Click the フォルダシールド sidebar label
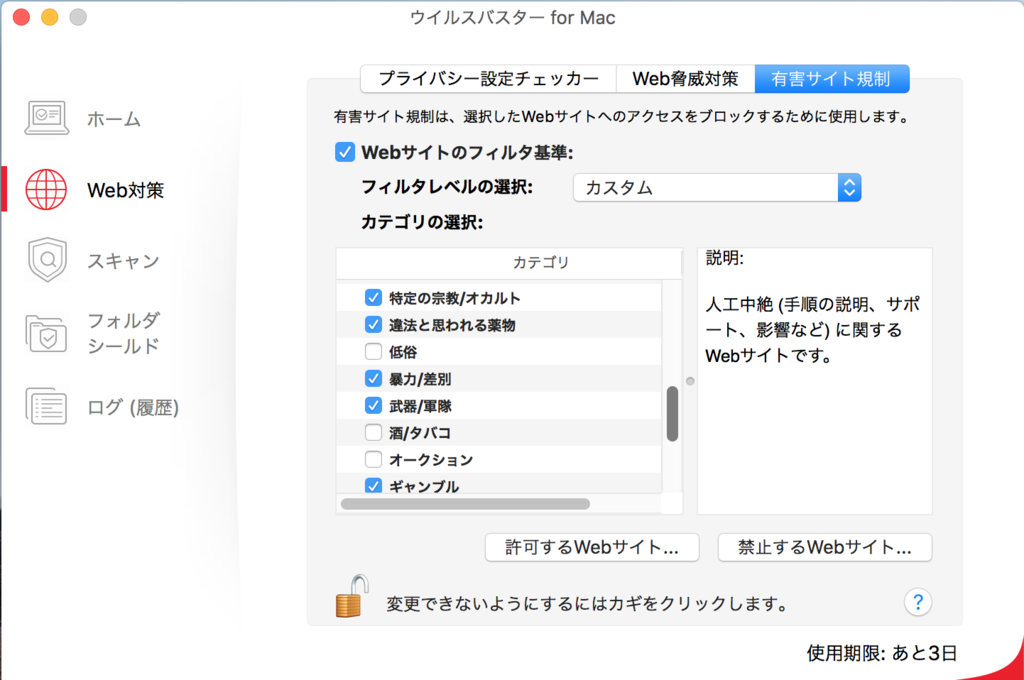This screenshot has height=680, width=1024. tap(123, 333)
